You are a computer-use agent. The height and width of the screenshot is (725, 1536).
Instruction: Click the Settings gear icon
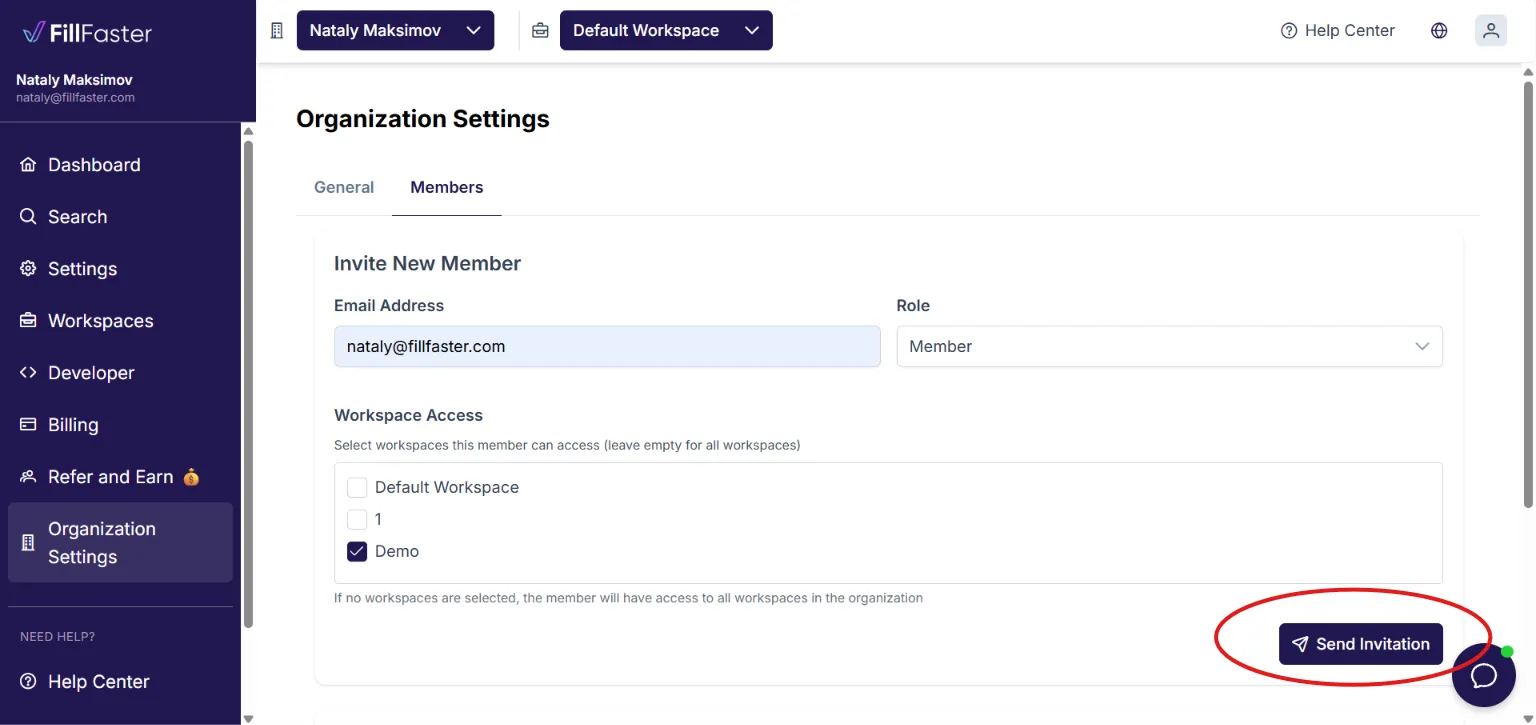point(28,269)
